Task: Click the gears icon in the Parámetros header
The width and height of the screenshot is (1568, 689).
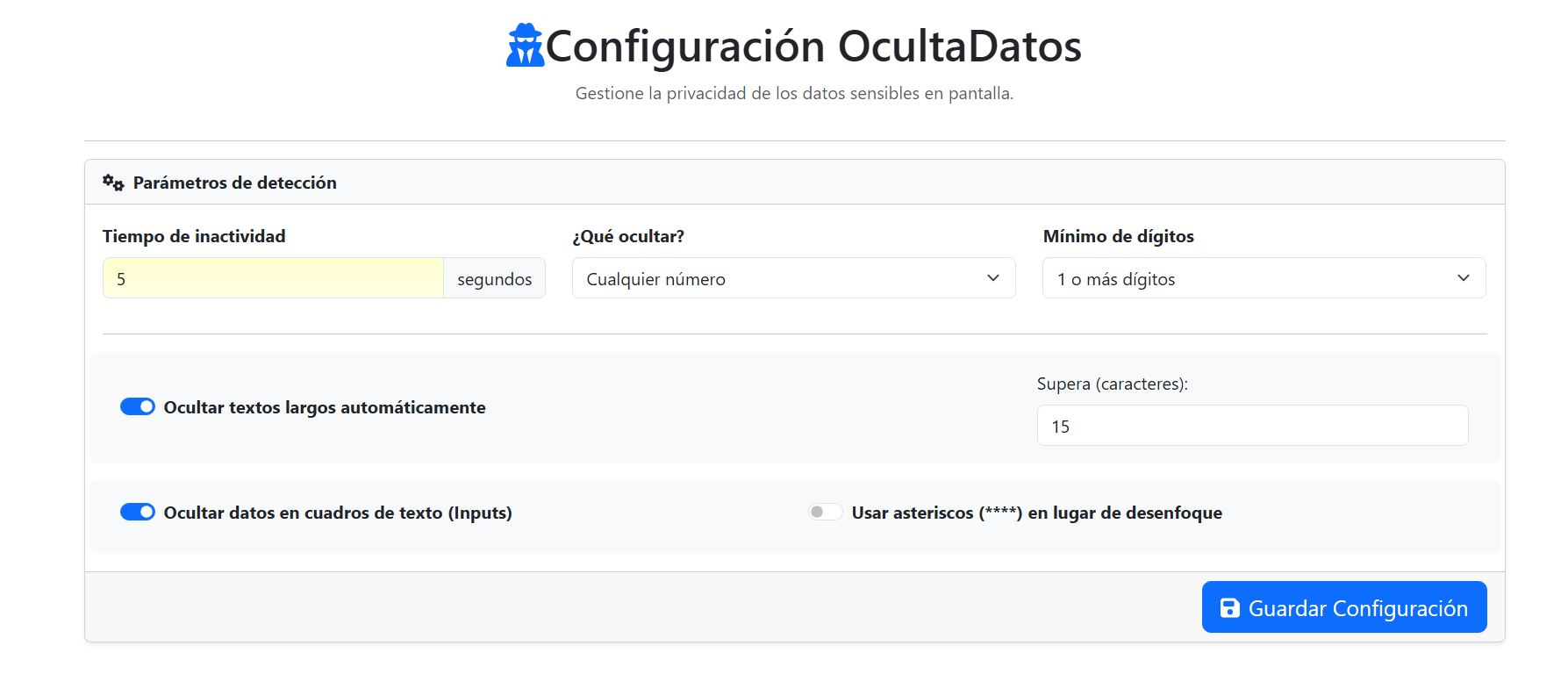Action: point(113,183)
